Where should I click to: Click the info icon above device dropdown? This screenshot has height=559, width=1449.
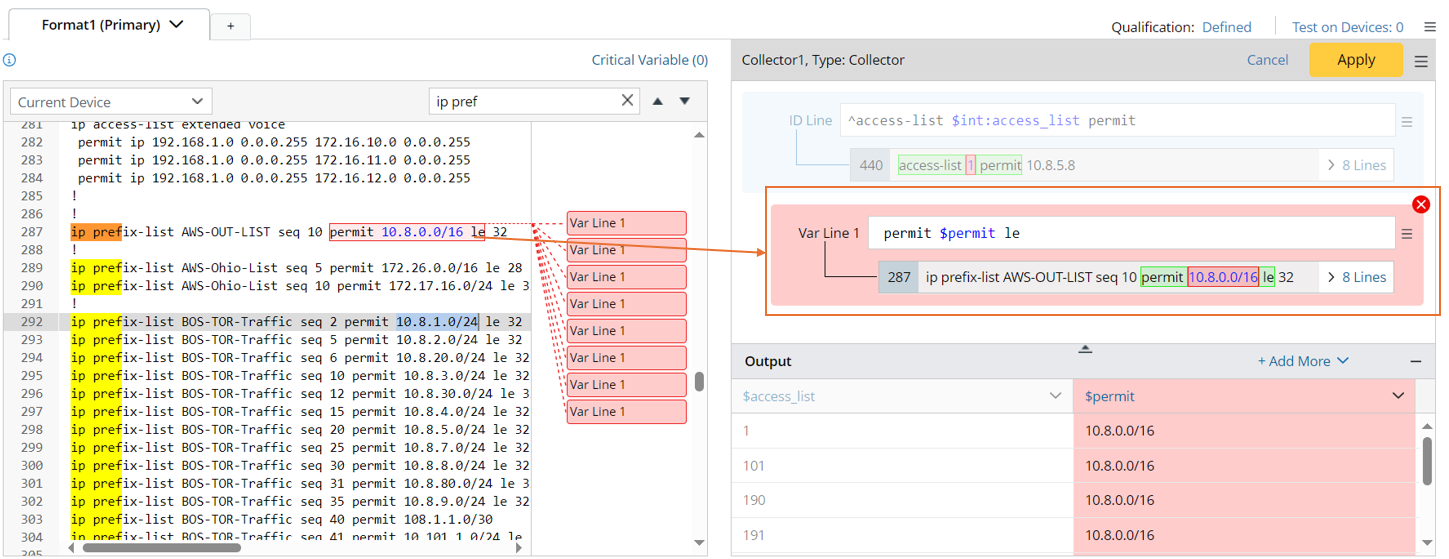point(9,60)
